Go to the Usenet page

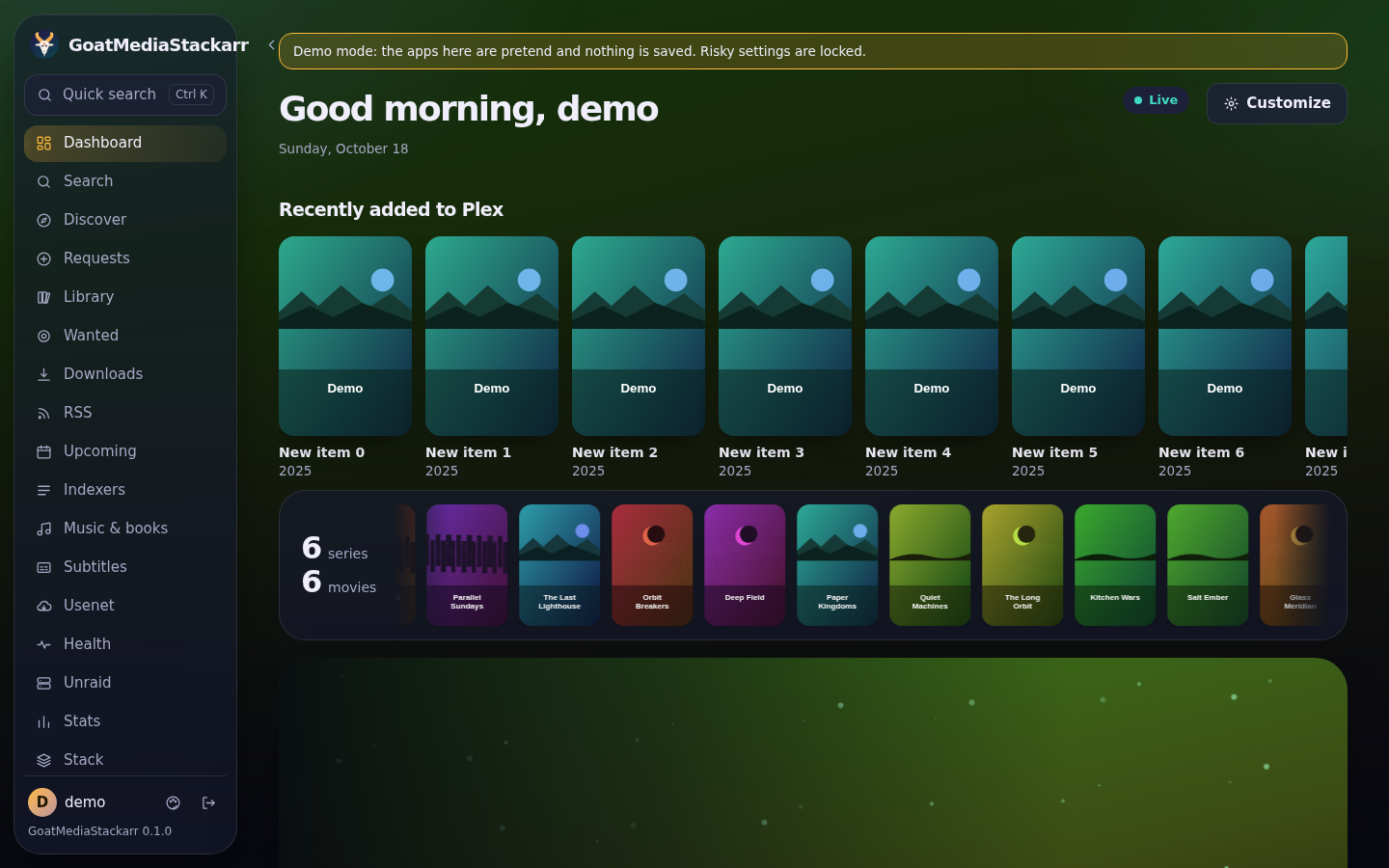pyautogui.click(x=125, y=606)
